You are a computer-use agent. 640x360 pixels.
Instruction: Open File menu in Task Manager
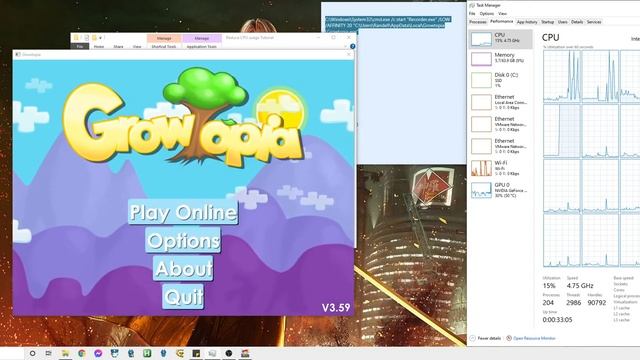pos(472,13)
